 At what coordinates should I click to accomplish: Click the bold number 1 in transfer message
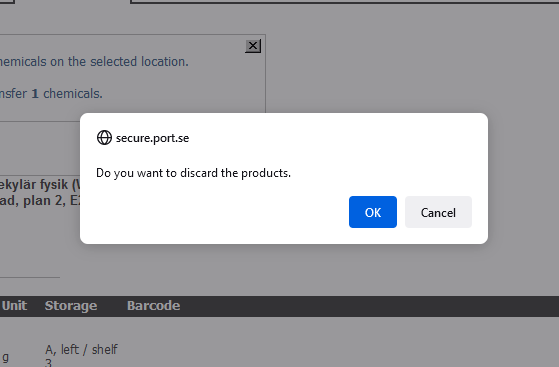(x=35, y=94)
